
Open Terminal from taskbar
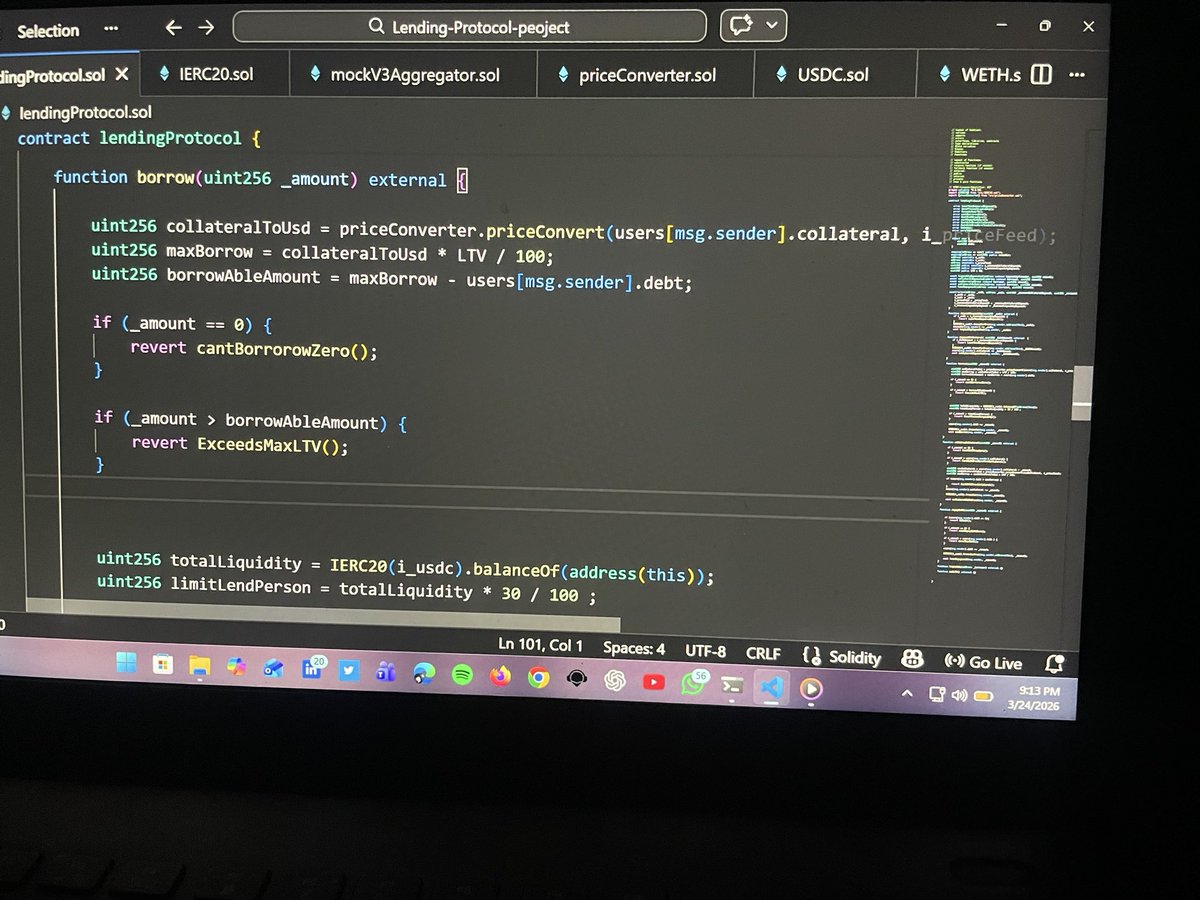(732, 685)
